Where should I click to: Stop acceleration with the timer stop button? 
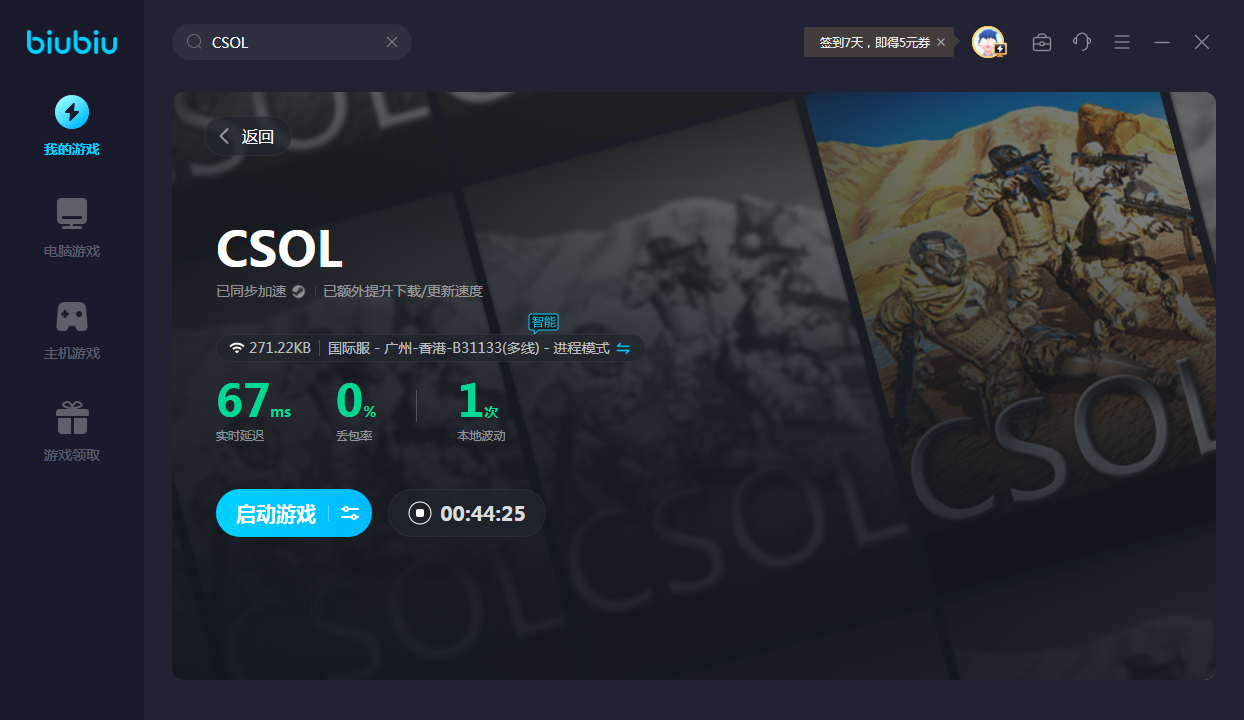pos(420,513)
